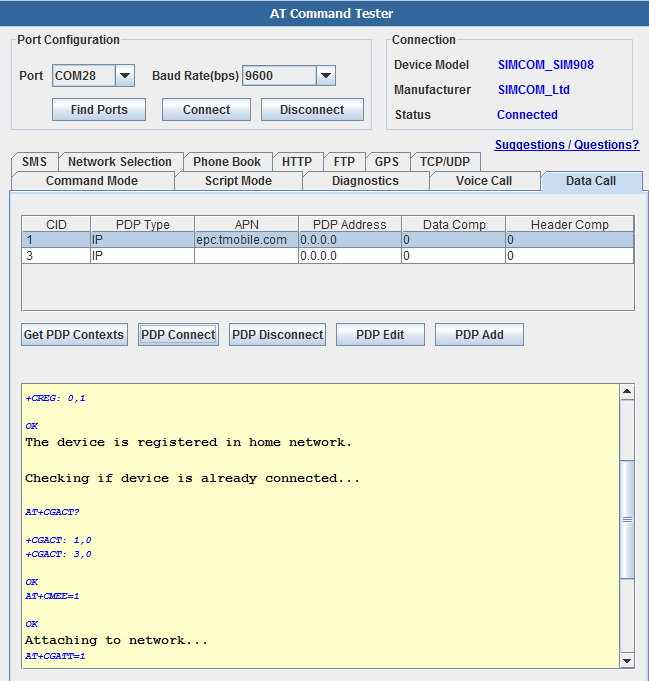The image size is (649, 681).
Task: Click the Connected status text
Action: point(527,115)
